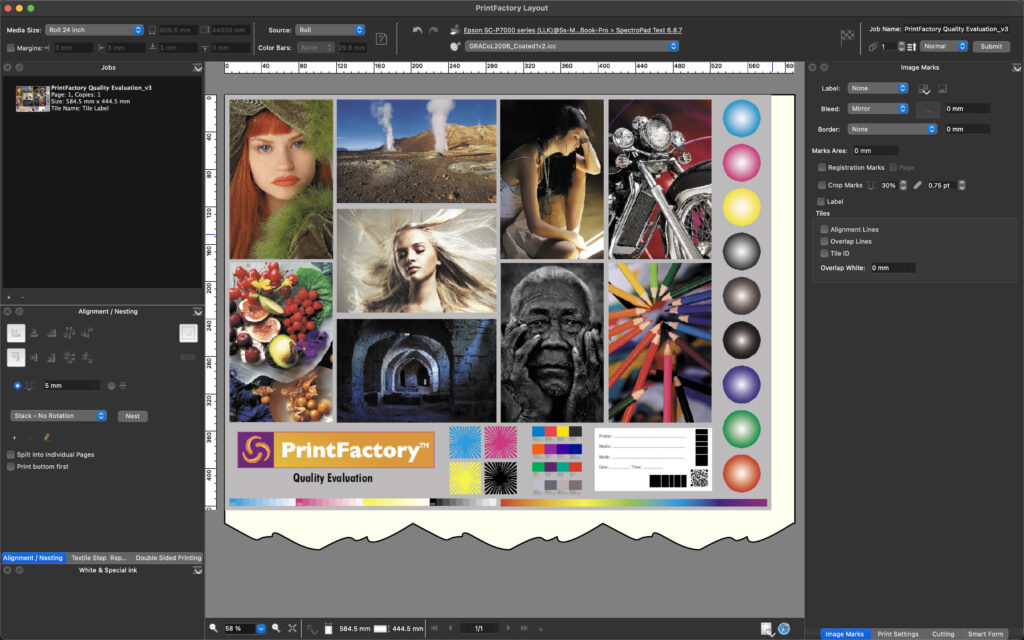
Task: Toggle the Crop Marks checkbox
Action: click(822, 185)
